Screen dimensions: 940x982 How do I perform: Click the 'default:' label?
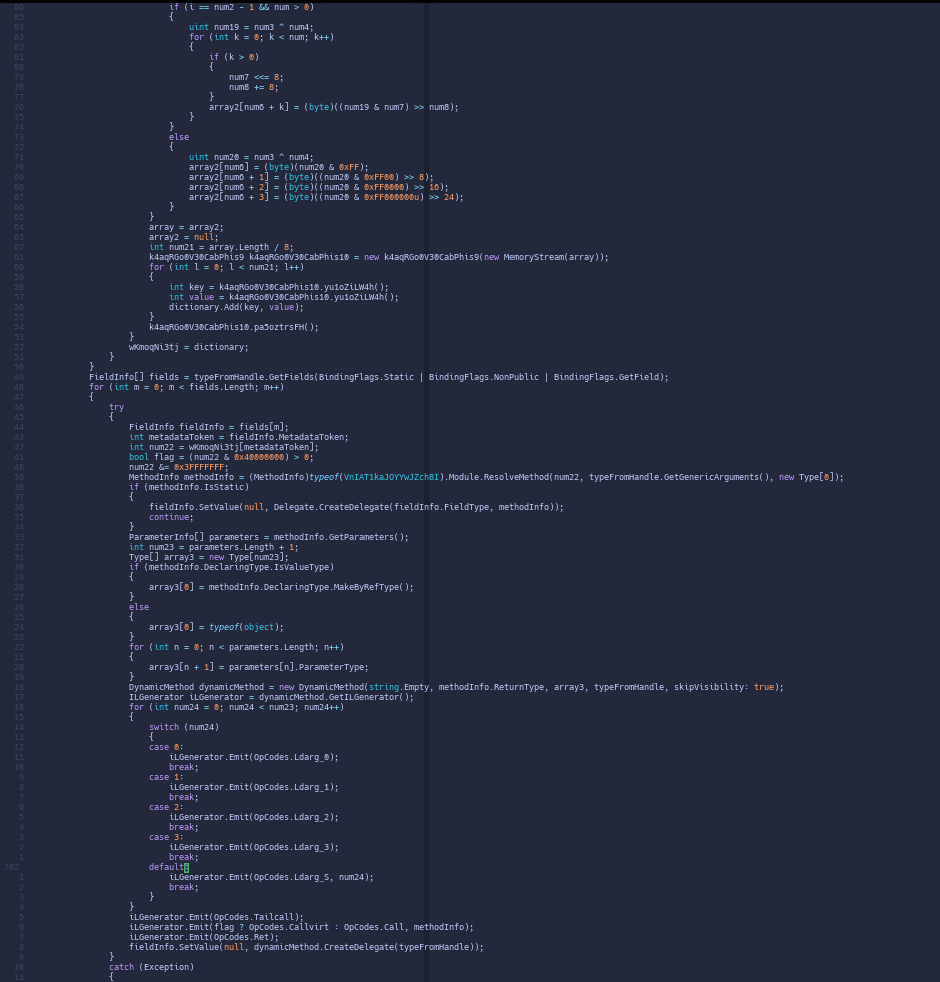168,869
